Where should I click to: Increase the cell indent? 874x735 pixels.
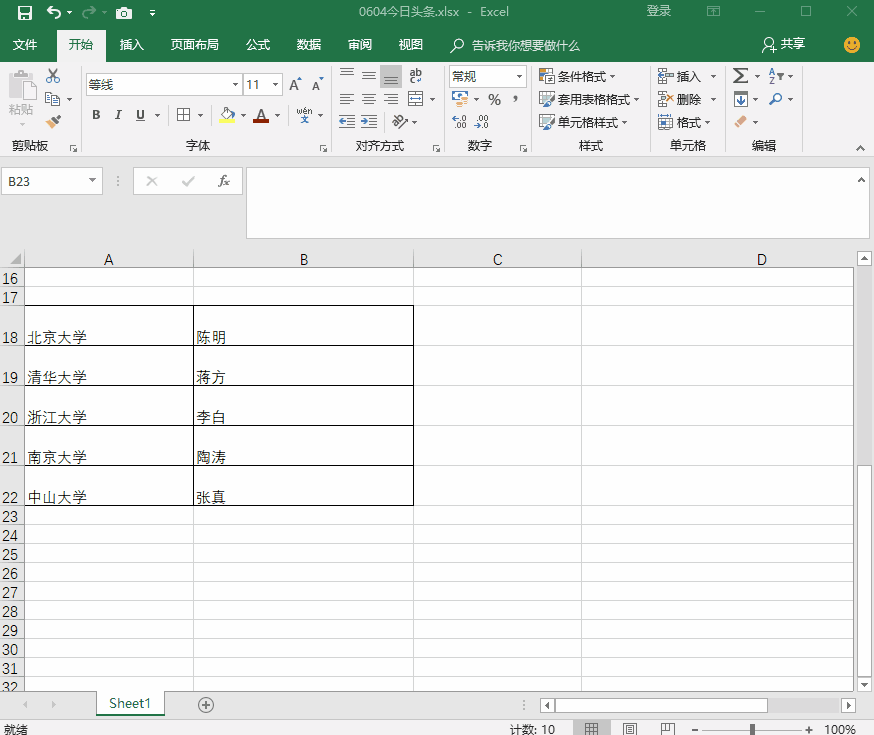coord(369,121)
